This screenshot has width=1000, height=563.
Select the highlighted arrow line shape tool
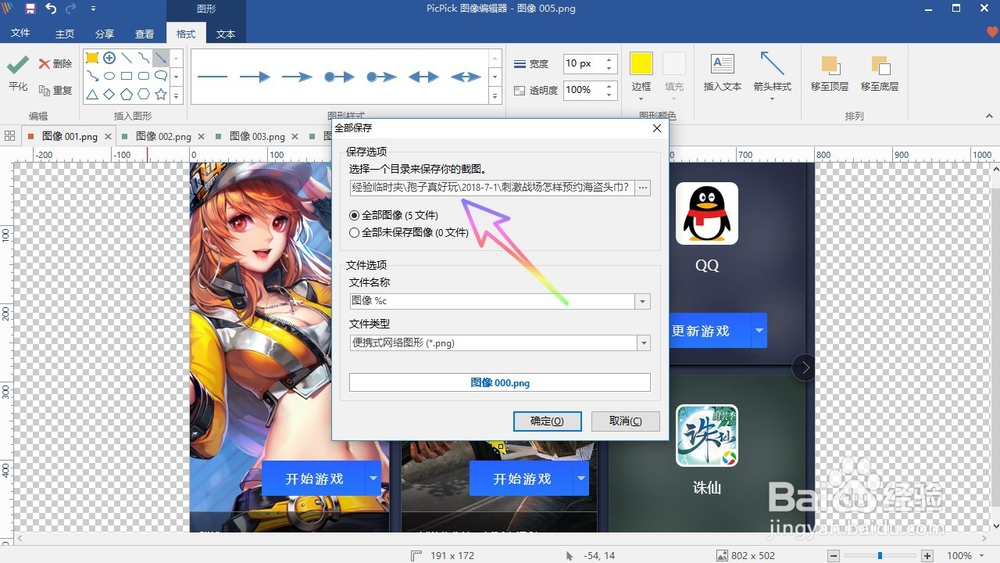pos(161,58)
